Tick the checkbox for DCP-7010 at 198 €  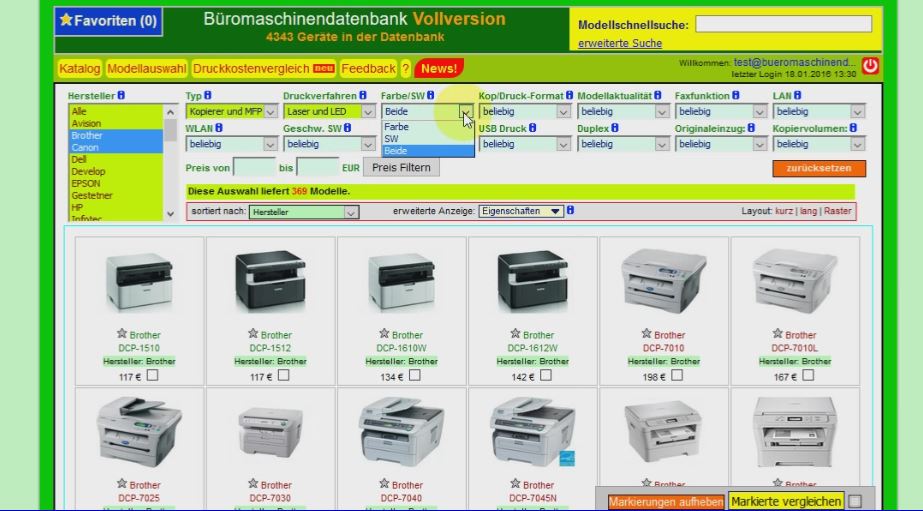677,375
